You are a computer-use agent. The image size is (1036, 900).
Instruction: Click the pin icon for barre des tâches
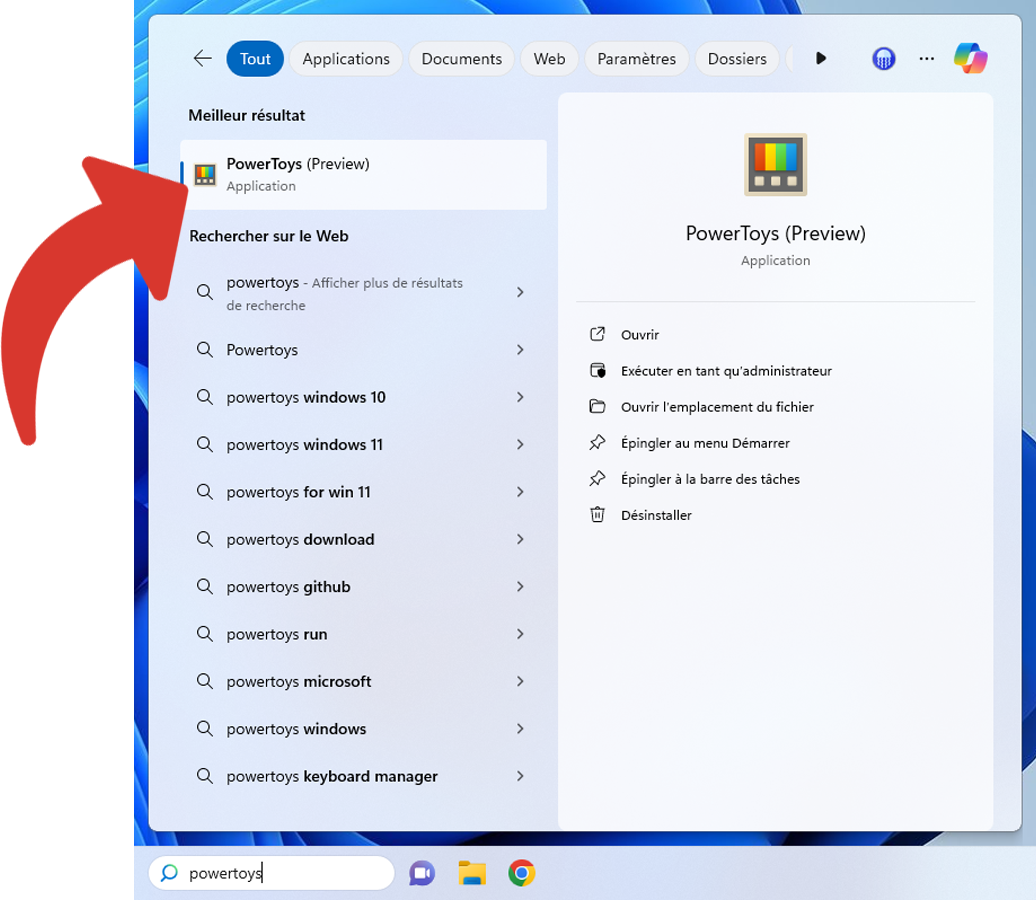[x=597, y=478]
